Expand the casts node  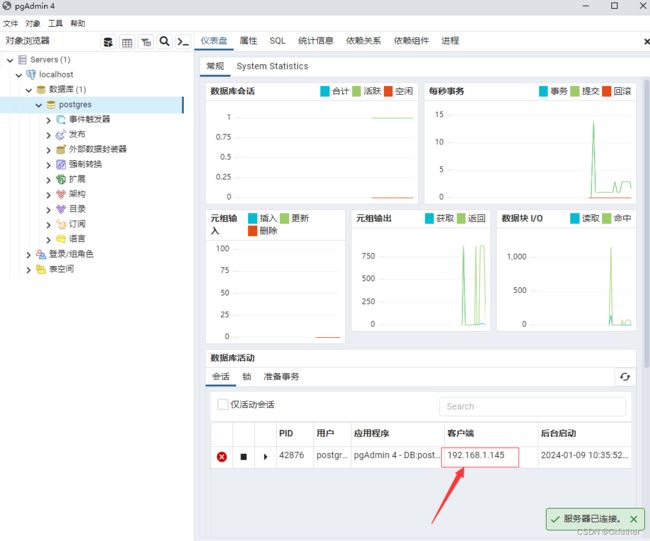pyautogui.click(x=49, y=165)
